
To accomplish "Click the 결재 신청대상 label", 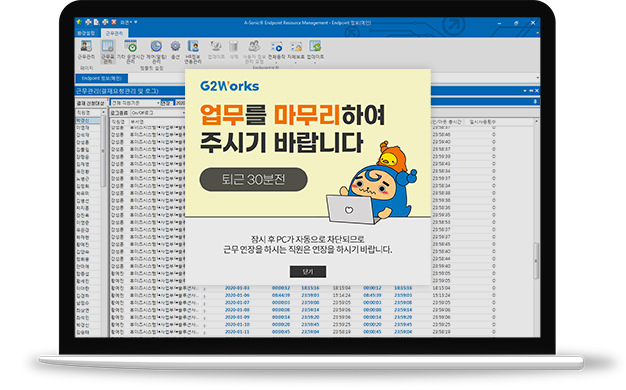I will click(x=91, y=103).
